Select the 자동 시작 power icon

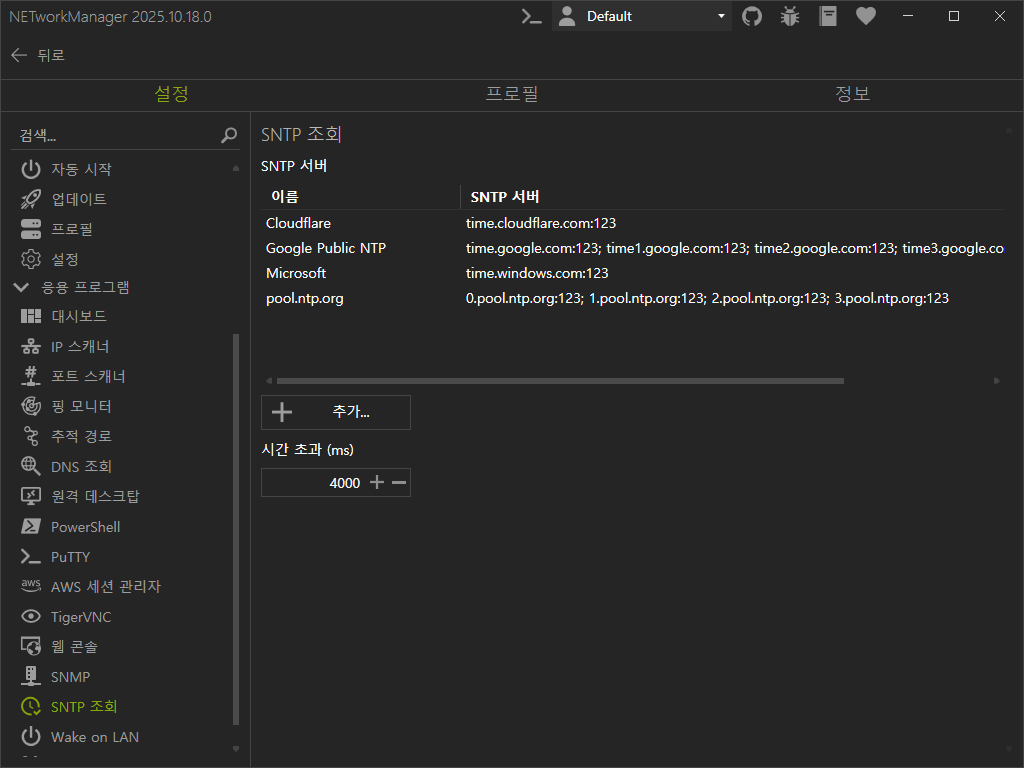click(x=31, y=169)
